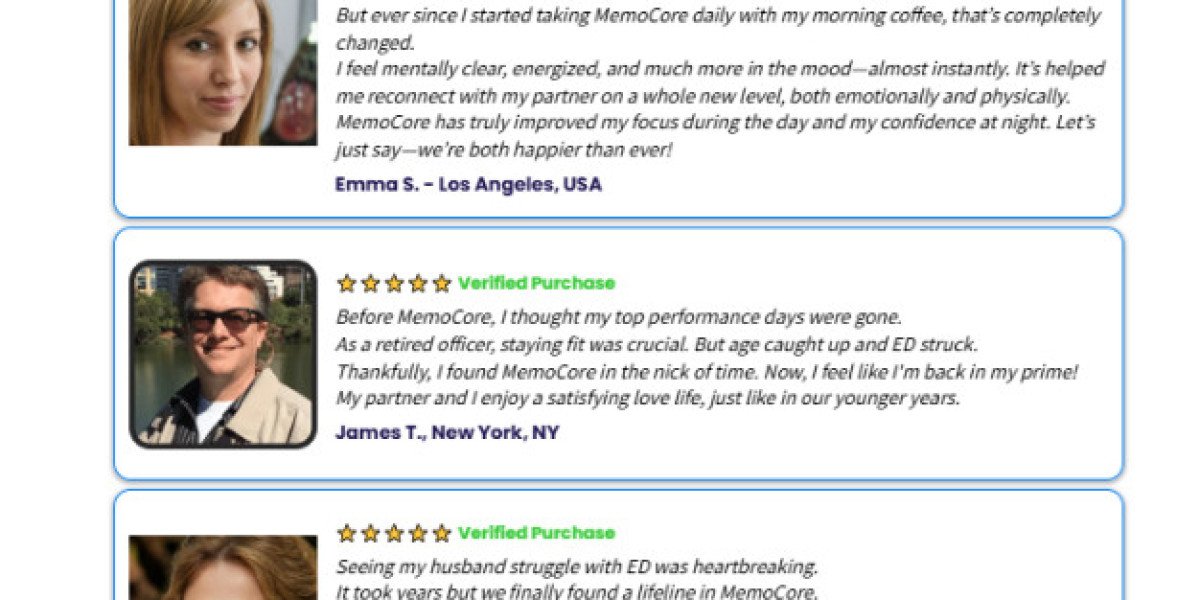The height and width of the screenshot is (600, 1200).
Task: Click third star in James T. rating
Action: click(394, 283)
